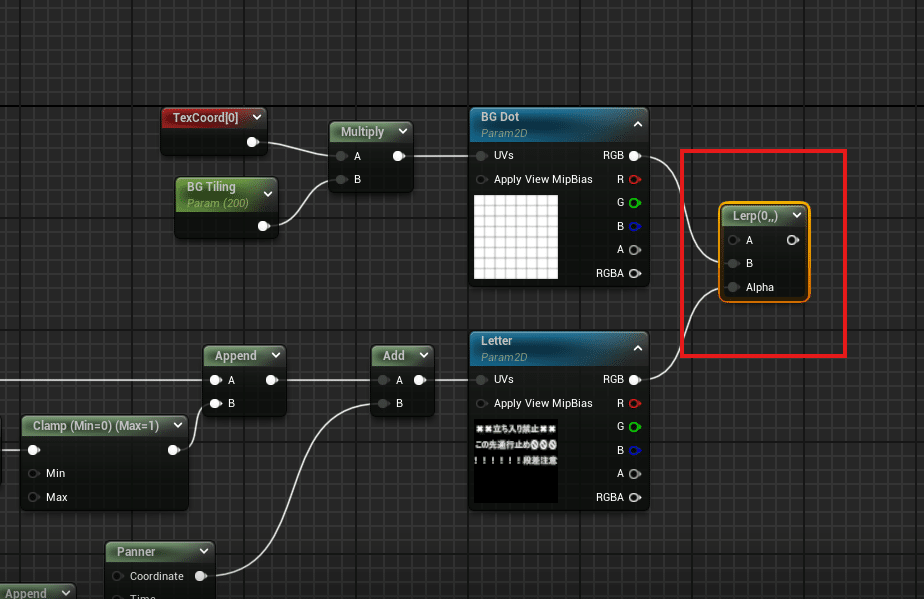
Task: Select the Letter node title
Action: pos(496,341)
